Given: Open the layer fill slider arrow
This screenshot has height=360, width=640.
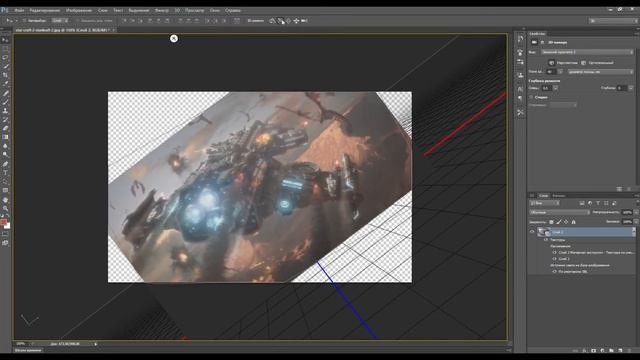Looking at the screenshot, I should [636, 222].
